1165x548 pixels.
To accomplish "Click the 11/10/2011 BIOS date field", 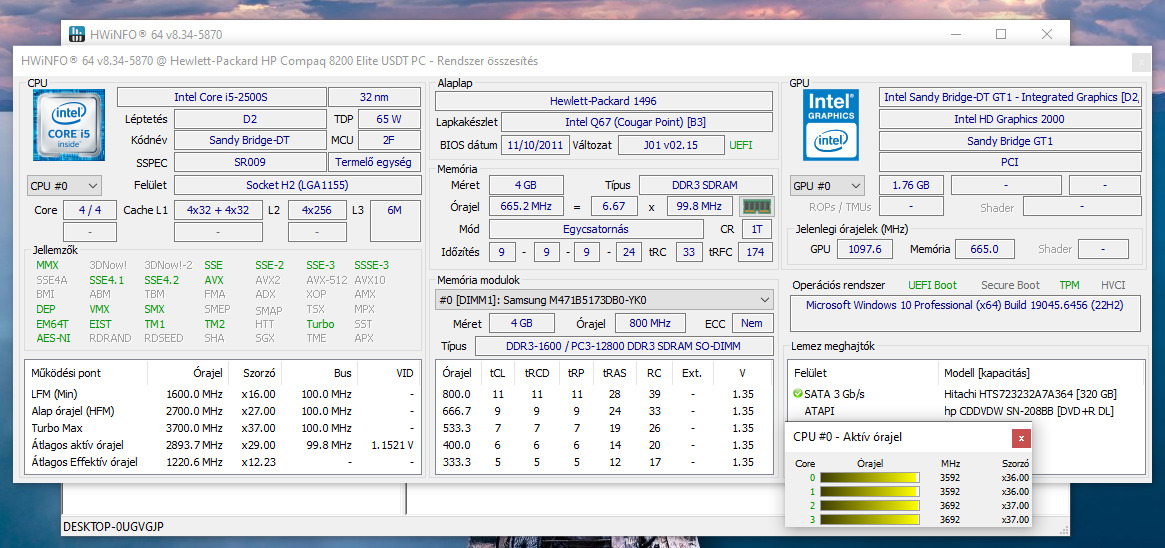I will (x=536, y=145).
